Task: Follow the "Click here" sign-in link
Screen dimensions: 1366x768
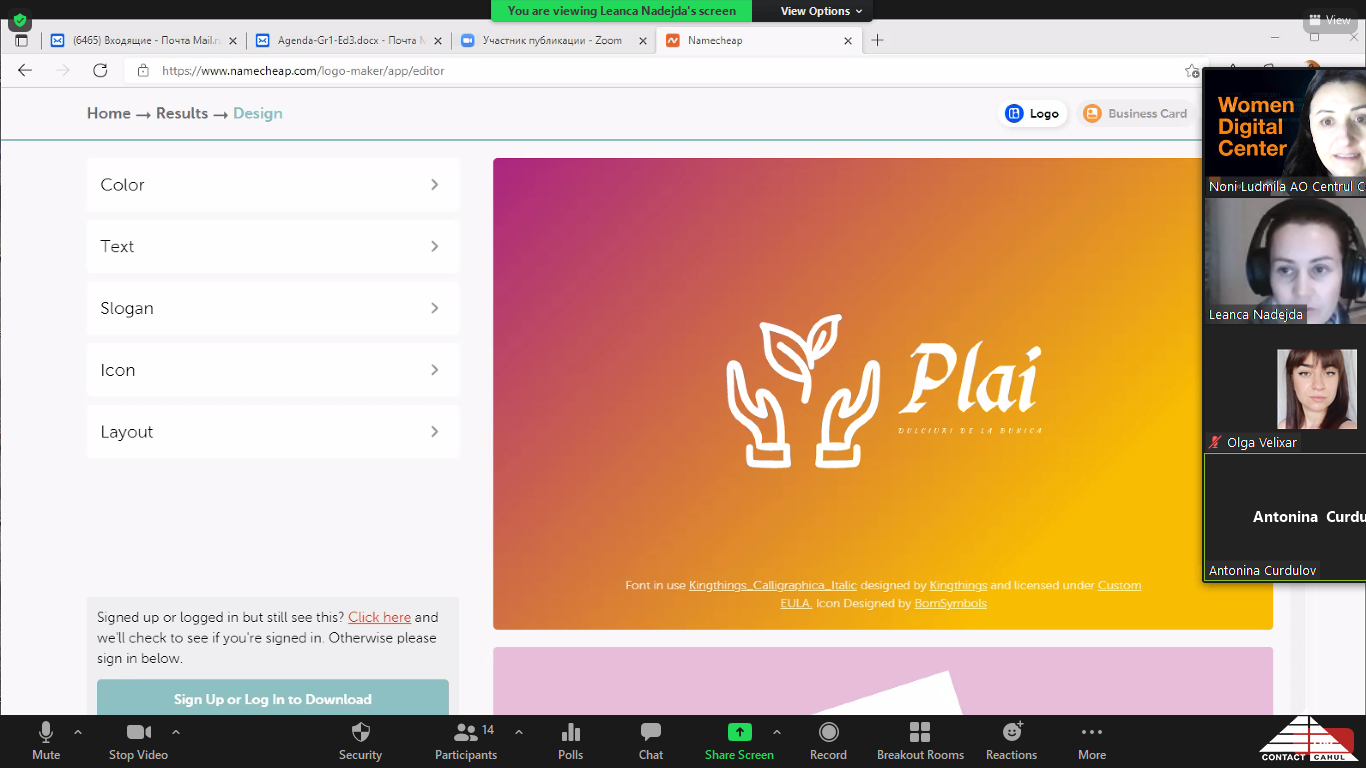Action: tap(379, 617)
